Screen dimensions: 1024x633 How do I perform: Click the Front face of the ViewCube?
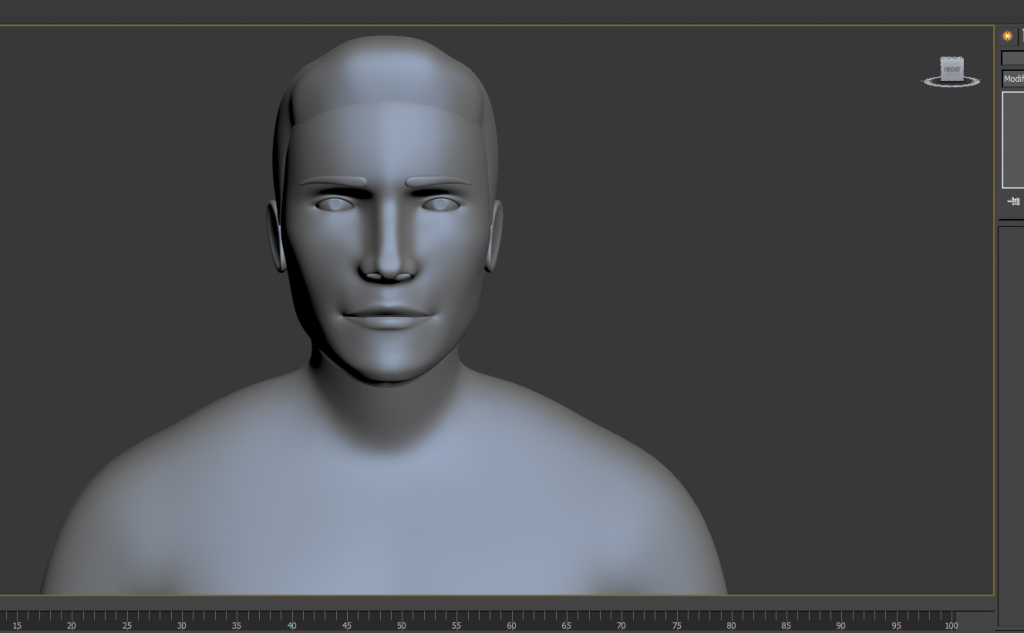[951, 69]
